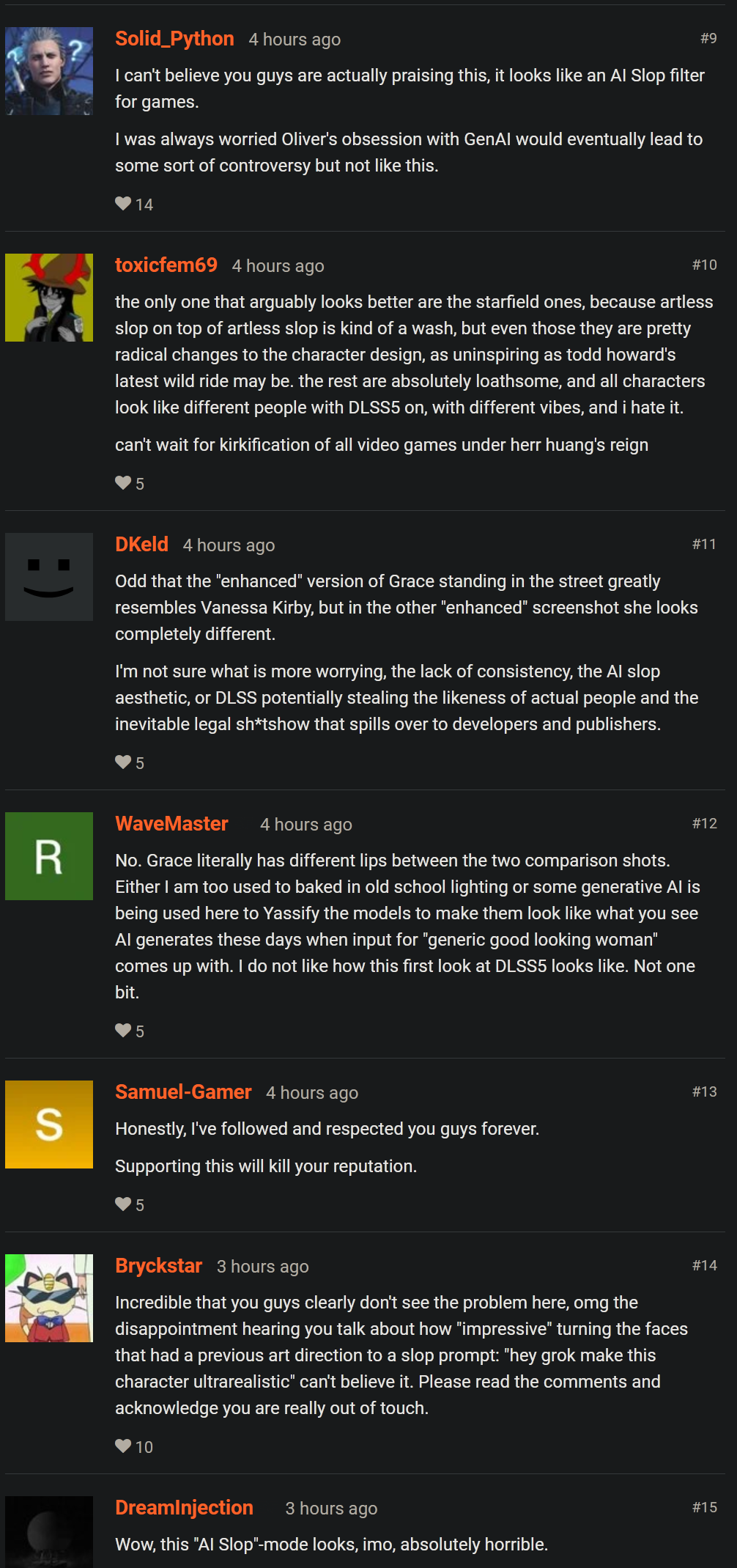Click Bryckstar's Meowth avatar
737x1568 pixels.
pos(49,1298)
